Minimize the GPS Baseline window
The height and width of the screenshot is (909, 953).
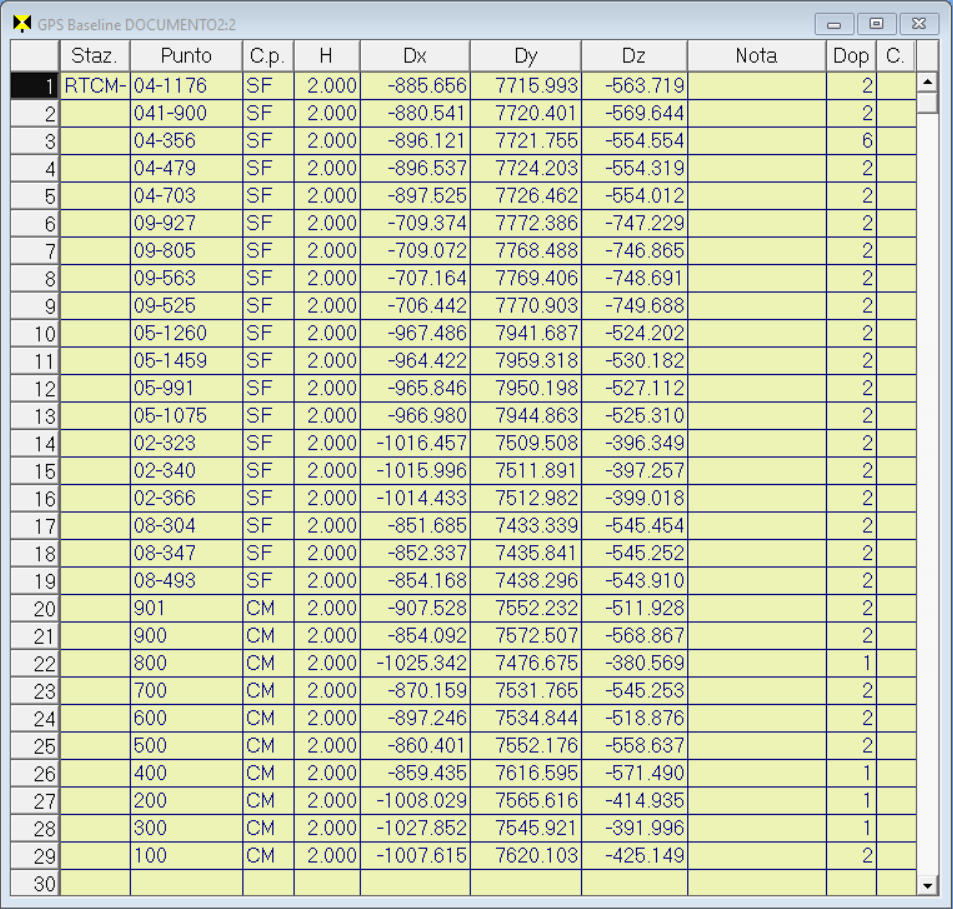[834, 24]
